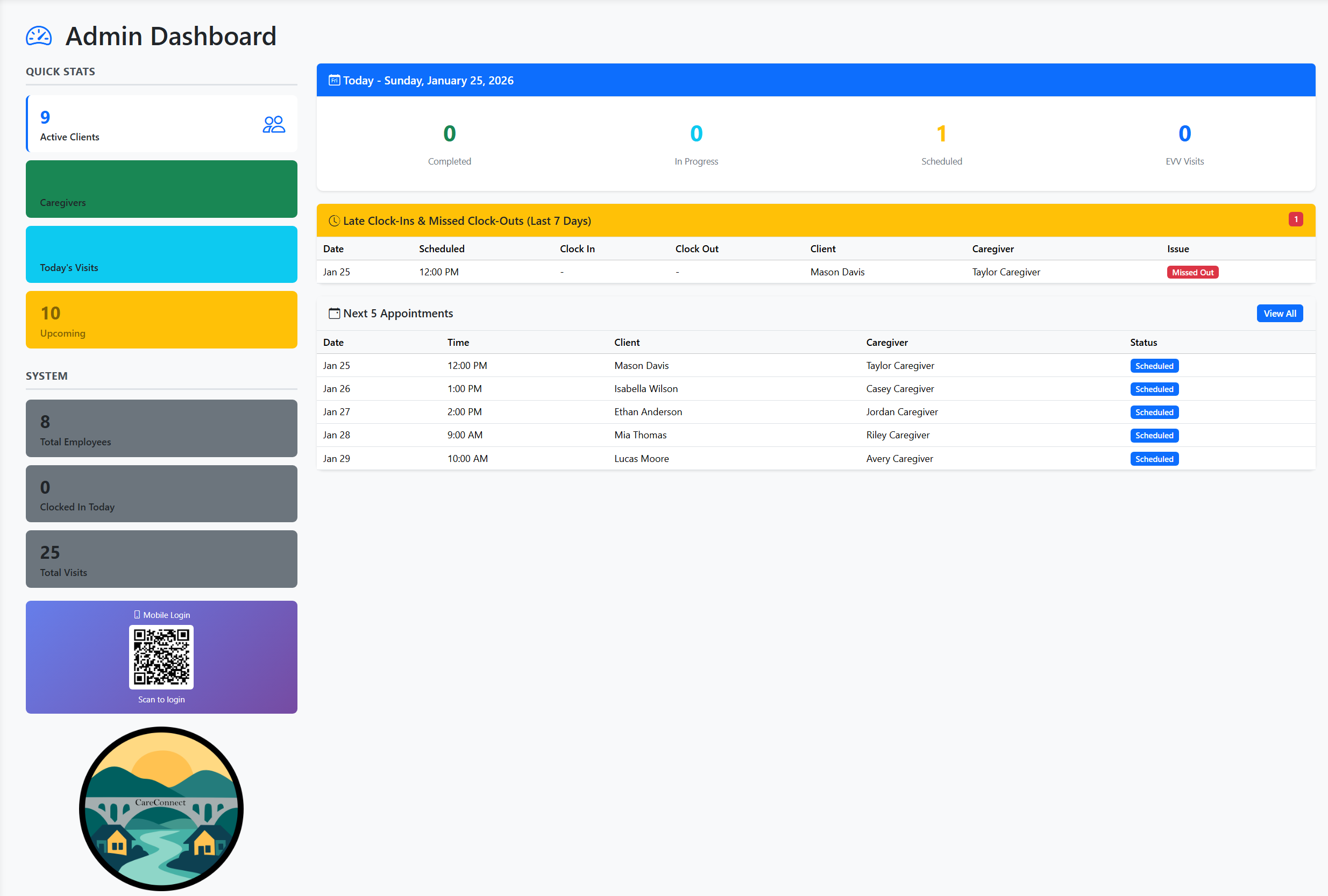Click the dashboard gauge icon next to Admin Dashboard
This screenshot has width=1328, height=896.
pos(38,35)
